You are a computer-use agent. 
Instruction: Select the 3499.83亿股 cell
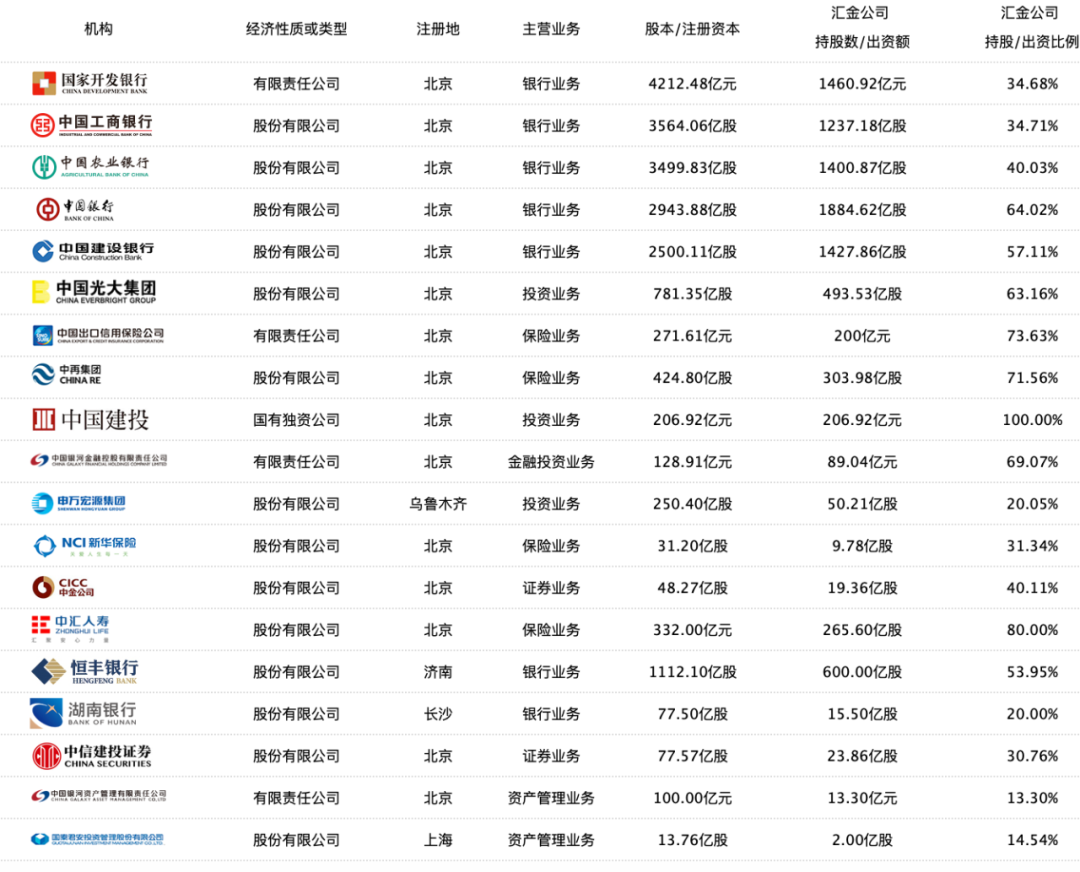[x=692, y=168]
